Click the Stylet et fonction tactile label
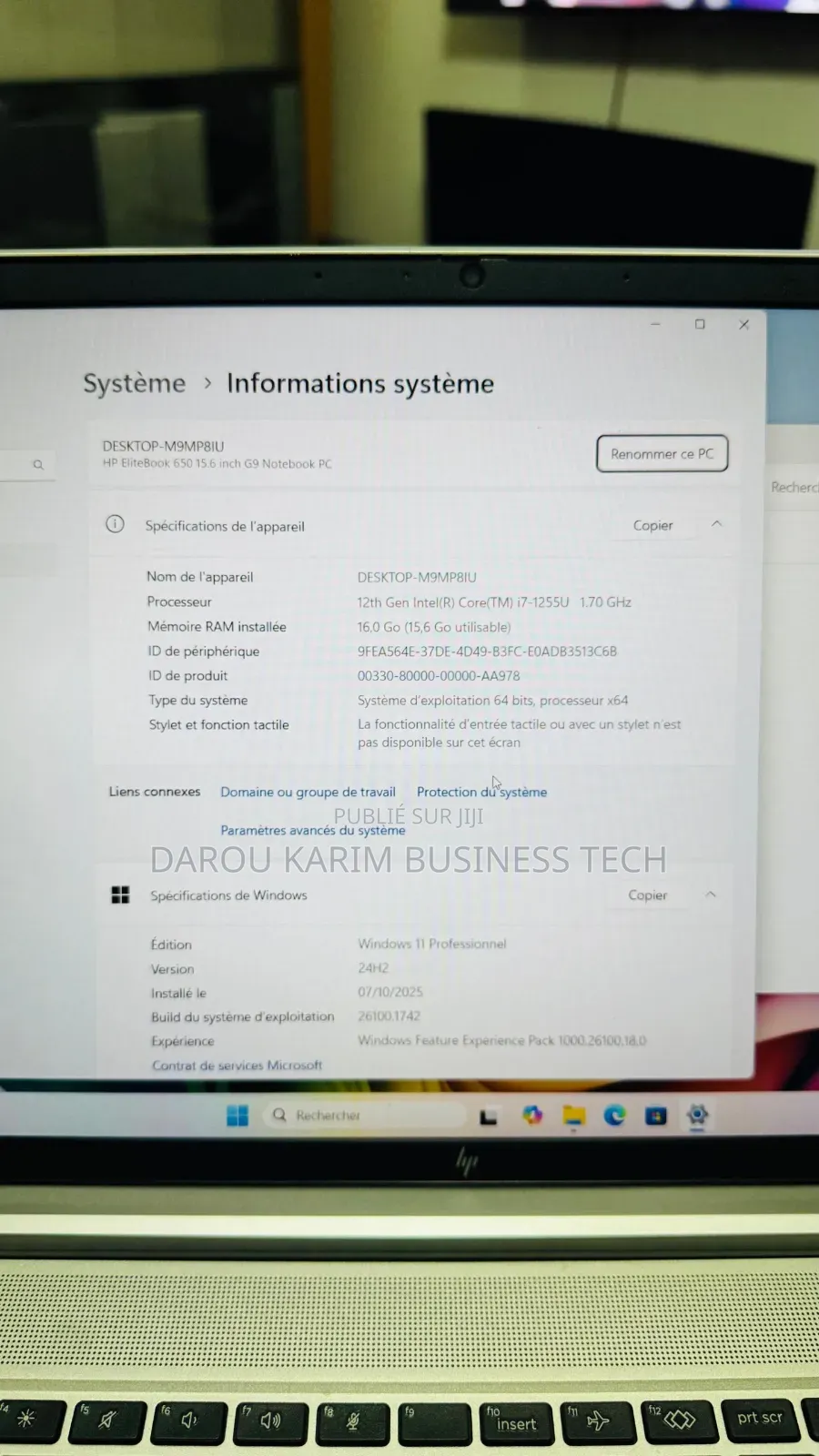Viewport: 819px width, 1456px height. pos(219,724)
